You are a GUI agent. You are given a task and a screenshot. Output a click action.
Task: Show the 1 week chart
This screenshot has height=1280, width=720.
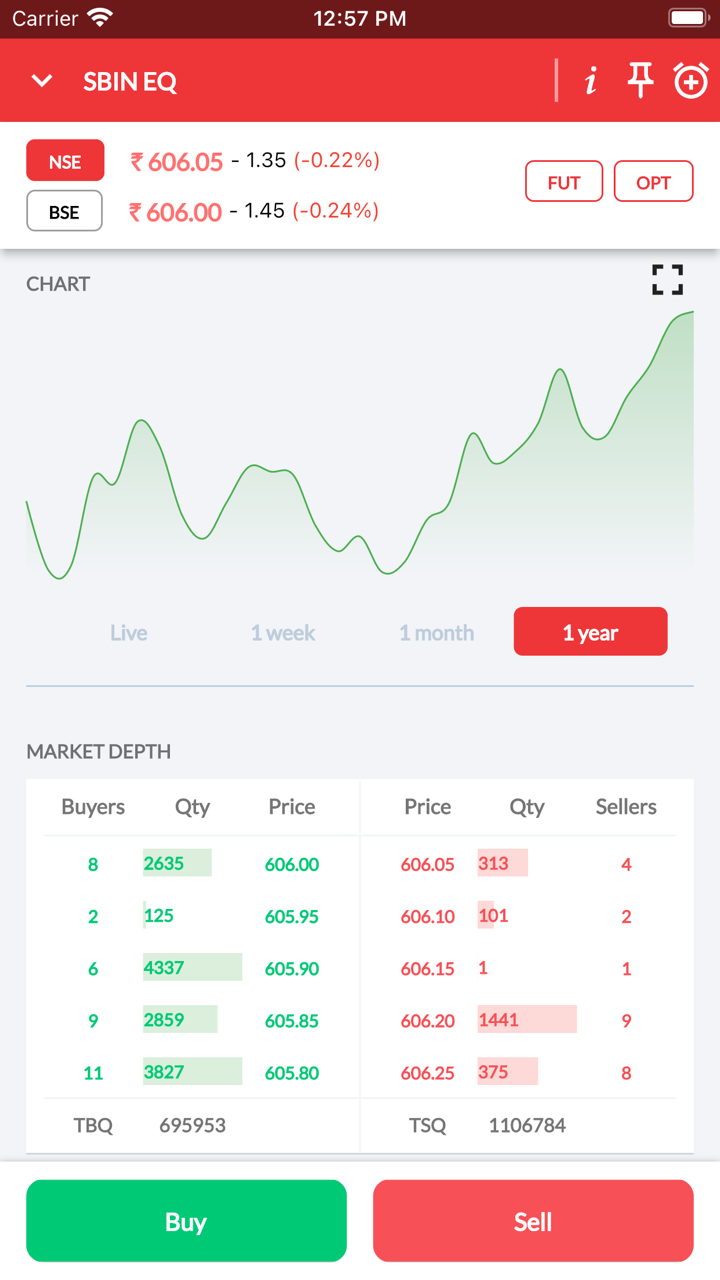(x=283, y=632)
